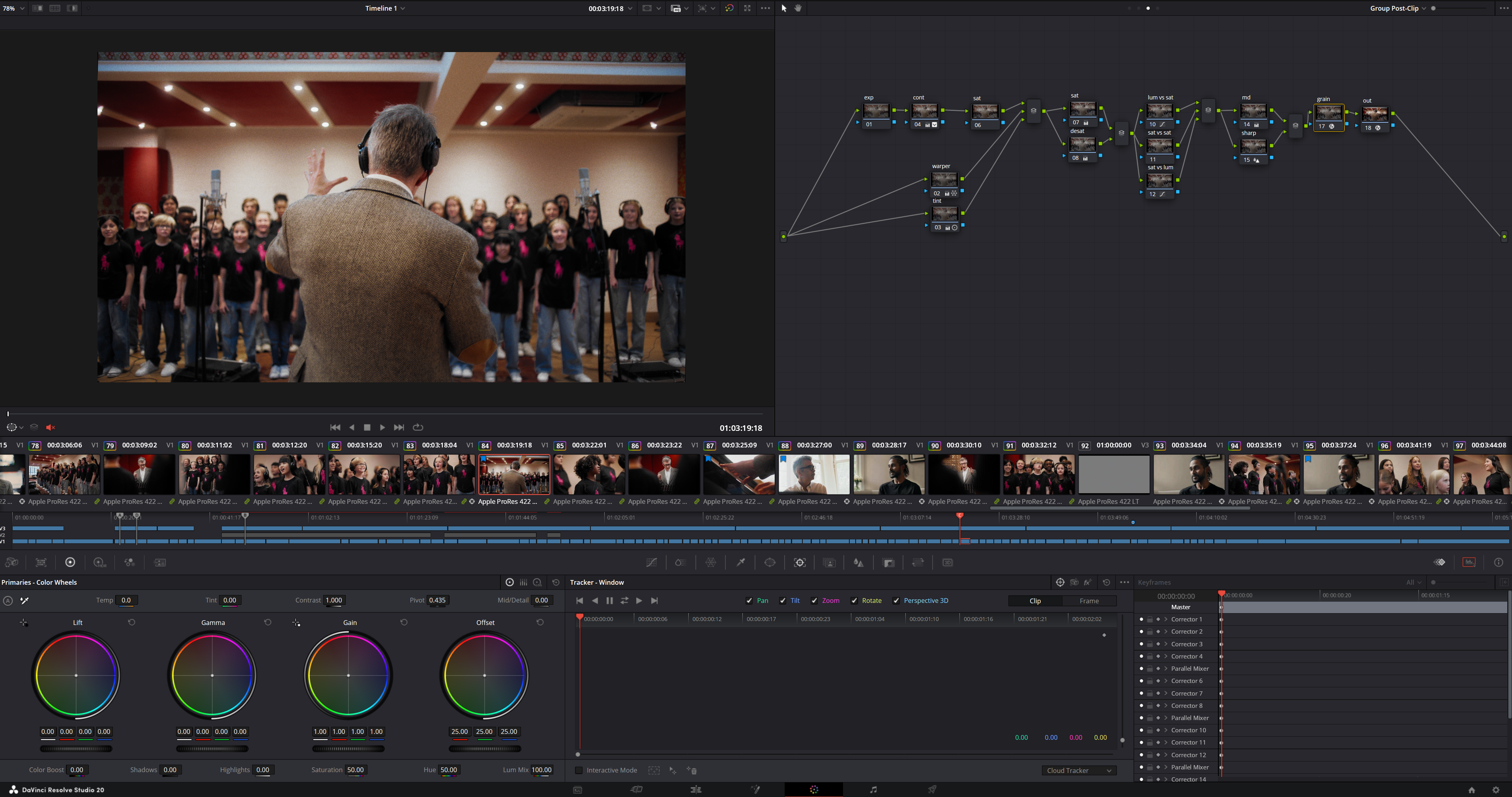Viewport: 1512px width, 797px height.
Task: Select the Qualifier eyedropper tool
Action: click(740, 562)
